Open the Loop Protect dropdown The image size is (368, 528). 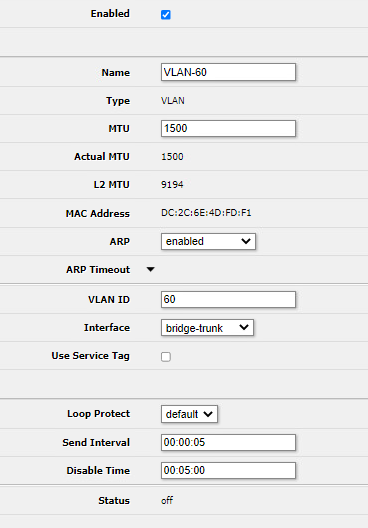pyautogui.click(x=189, y=414)
